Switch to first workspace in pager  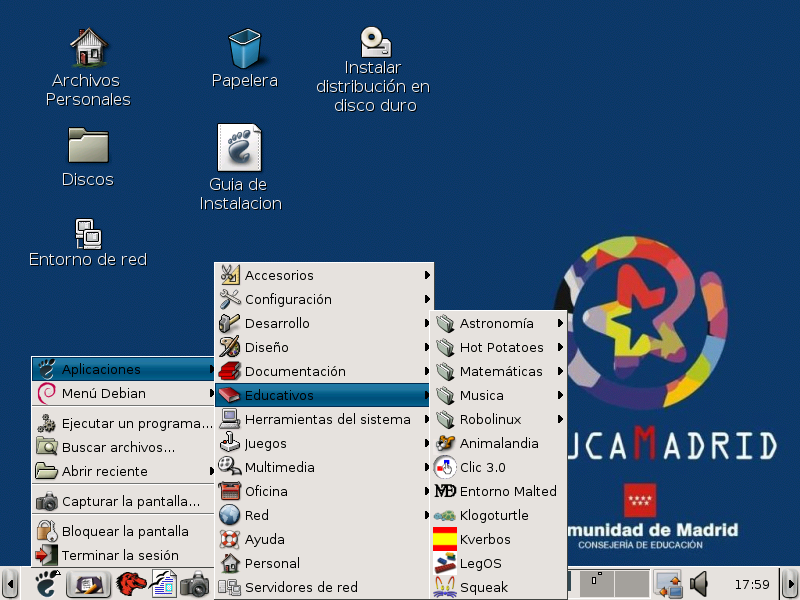(596, 584)
